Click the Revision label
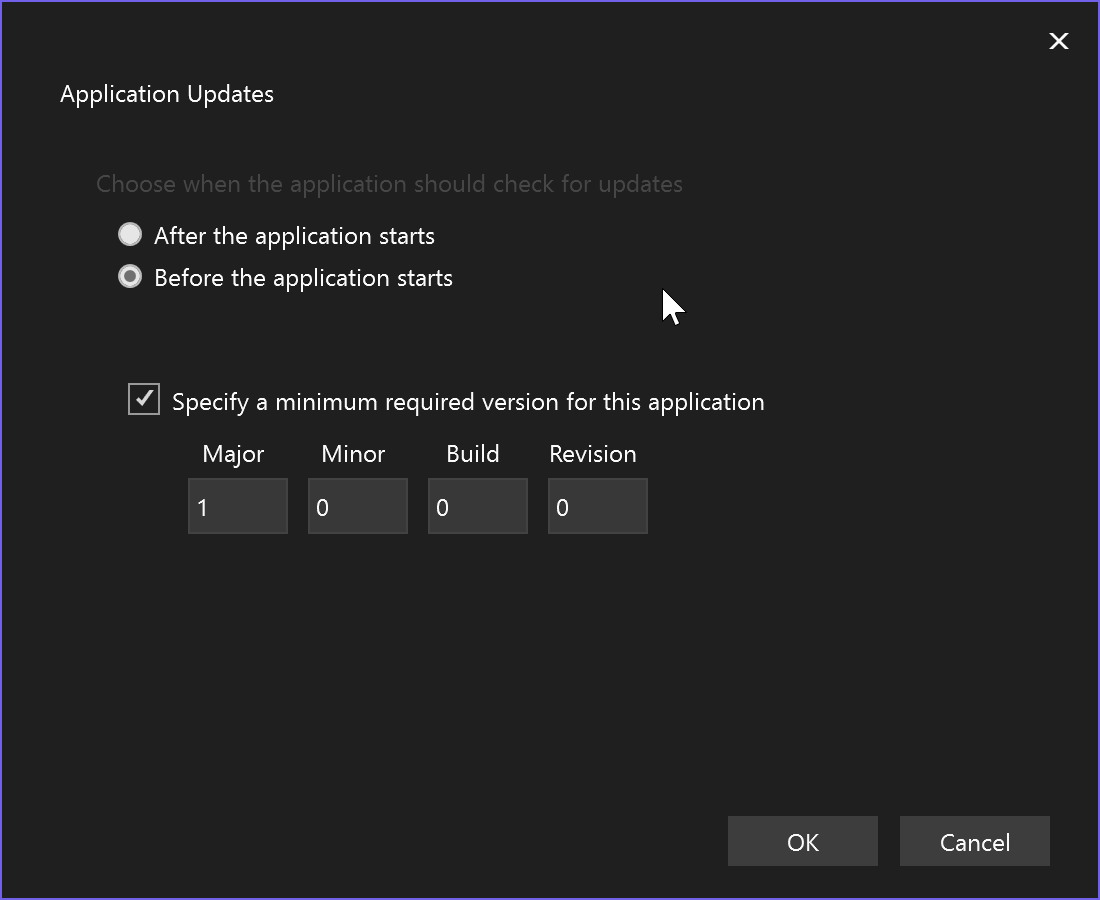The height and width of the screenshot is (900, 1100). [x=593, y=455]
